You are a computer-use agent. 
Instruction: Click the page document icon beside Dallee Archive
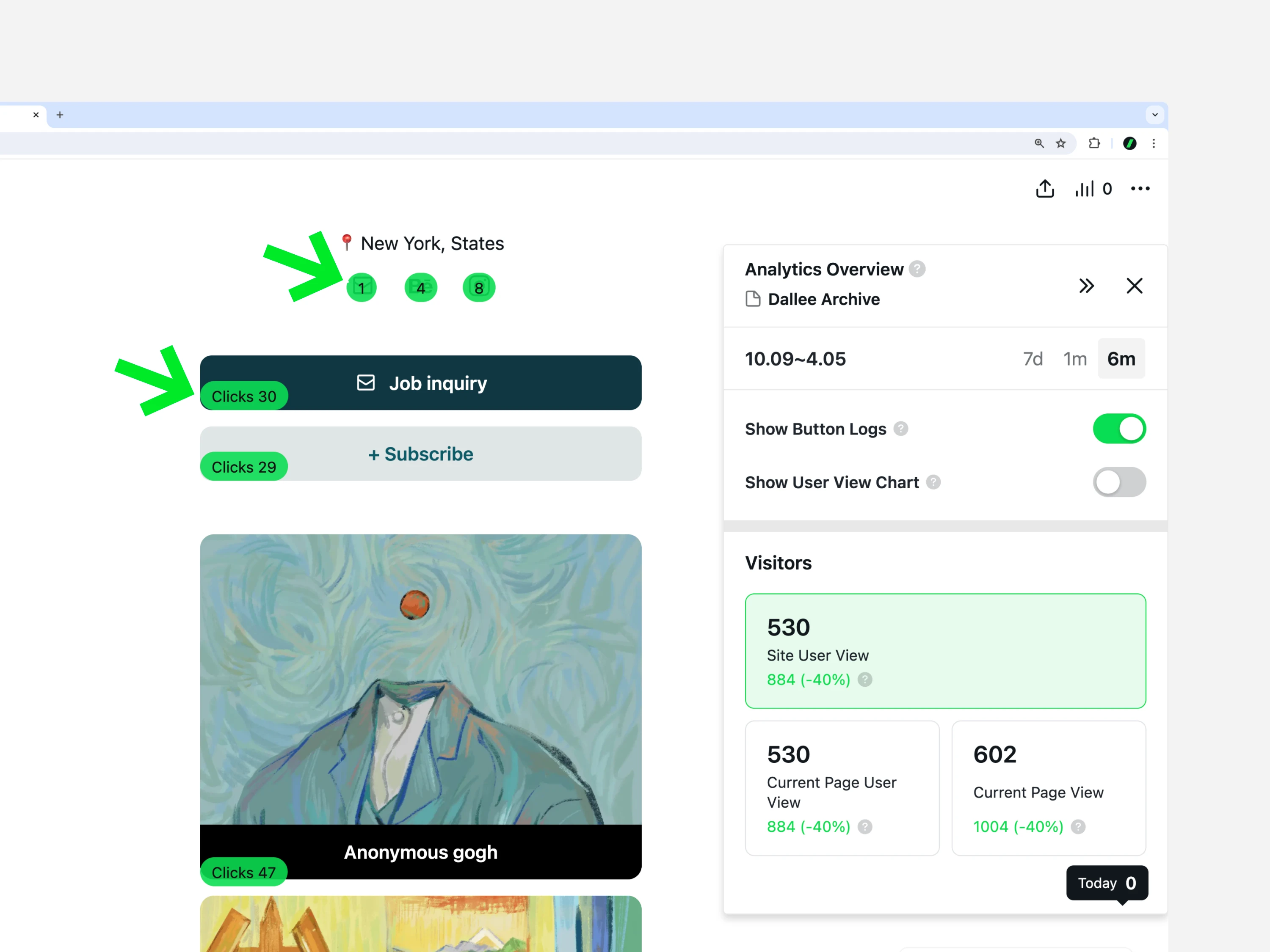pyautogui.click(x=753, y=299)
